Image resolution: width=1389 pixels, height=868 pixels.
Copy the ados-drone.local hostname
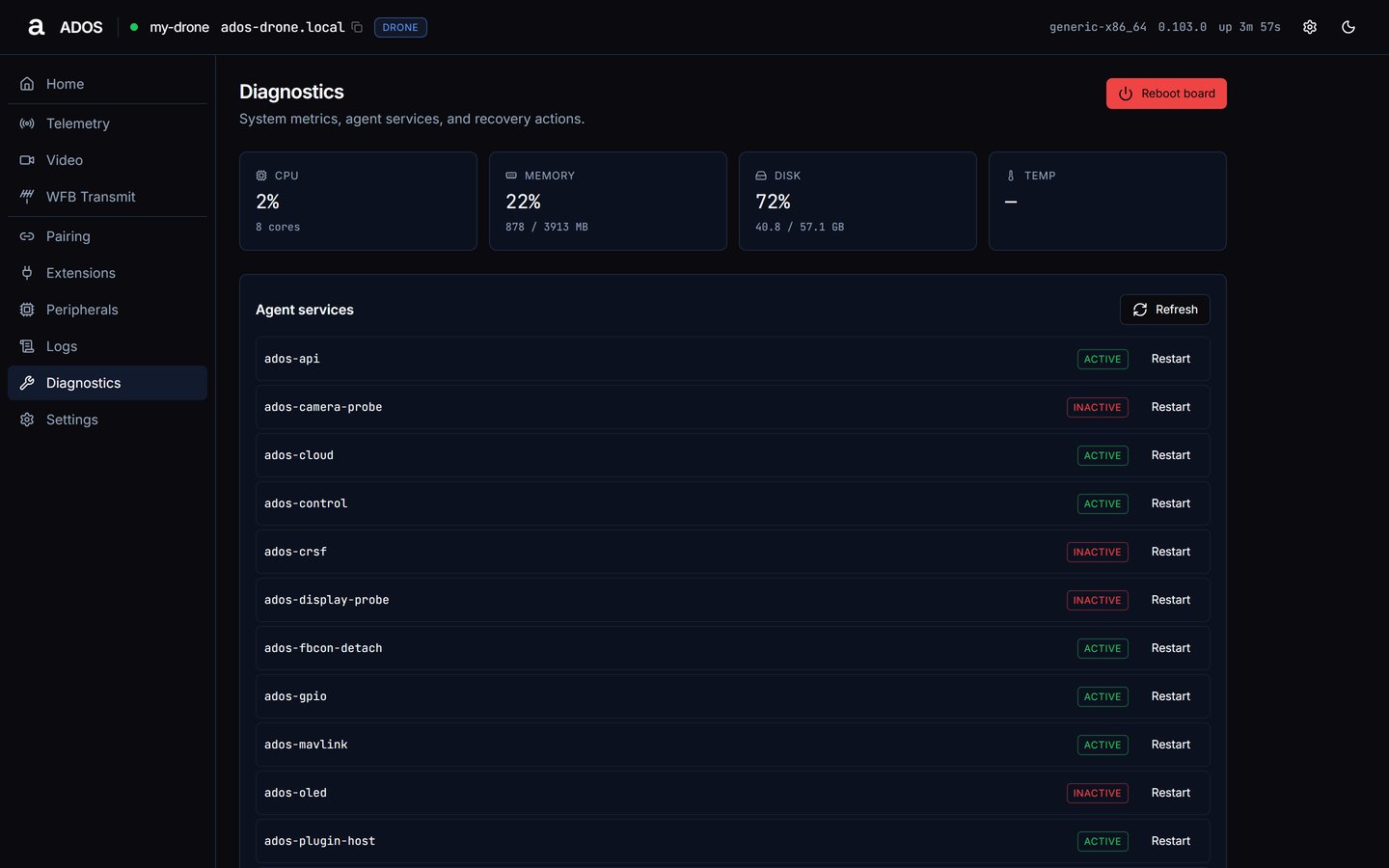[x=357, y=27]
